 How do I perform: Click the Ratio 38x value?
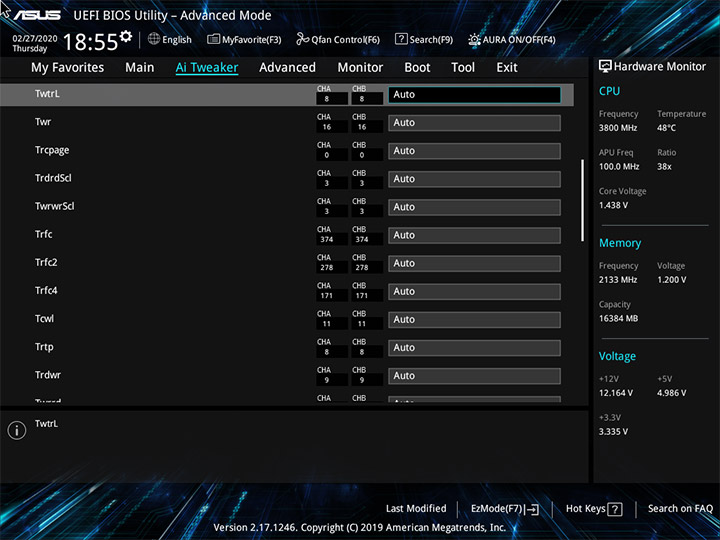[x=664, y=166]
